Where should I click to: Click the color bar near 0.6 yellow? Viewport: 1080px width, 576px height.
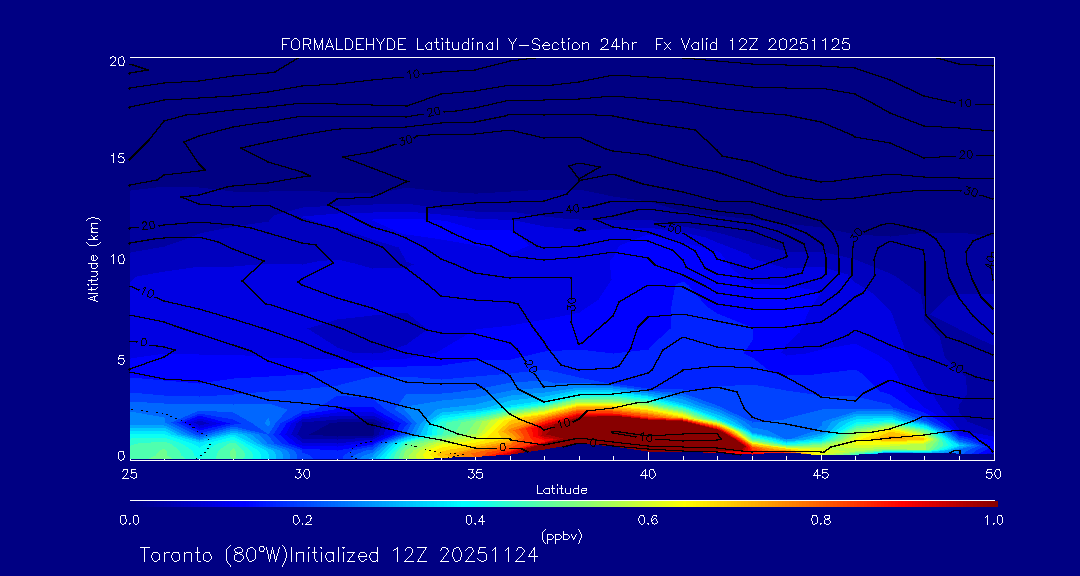649,504
